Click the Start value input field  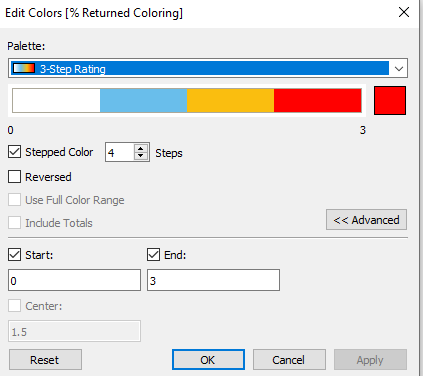coord(74,280)
